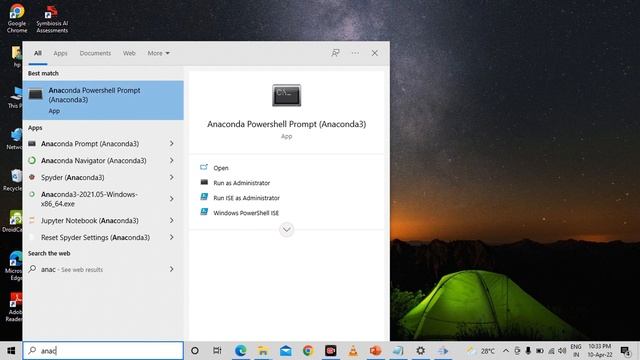Viewport: 640px width, 360px height.
Task: Click the Spyder app icon in results
Action: tap(32, 177)
